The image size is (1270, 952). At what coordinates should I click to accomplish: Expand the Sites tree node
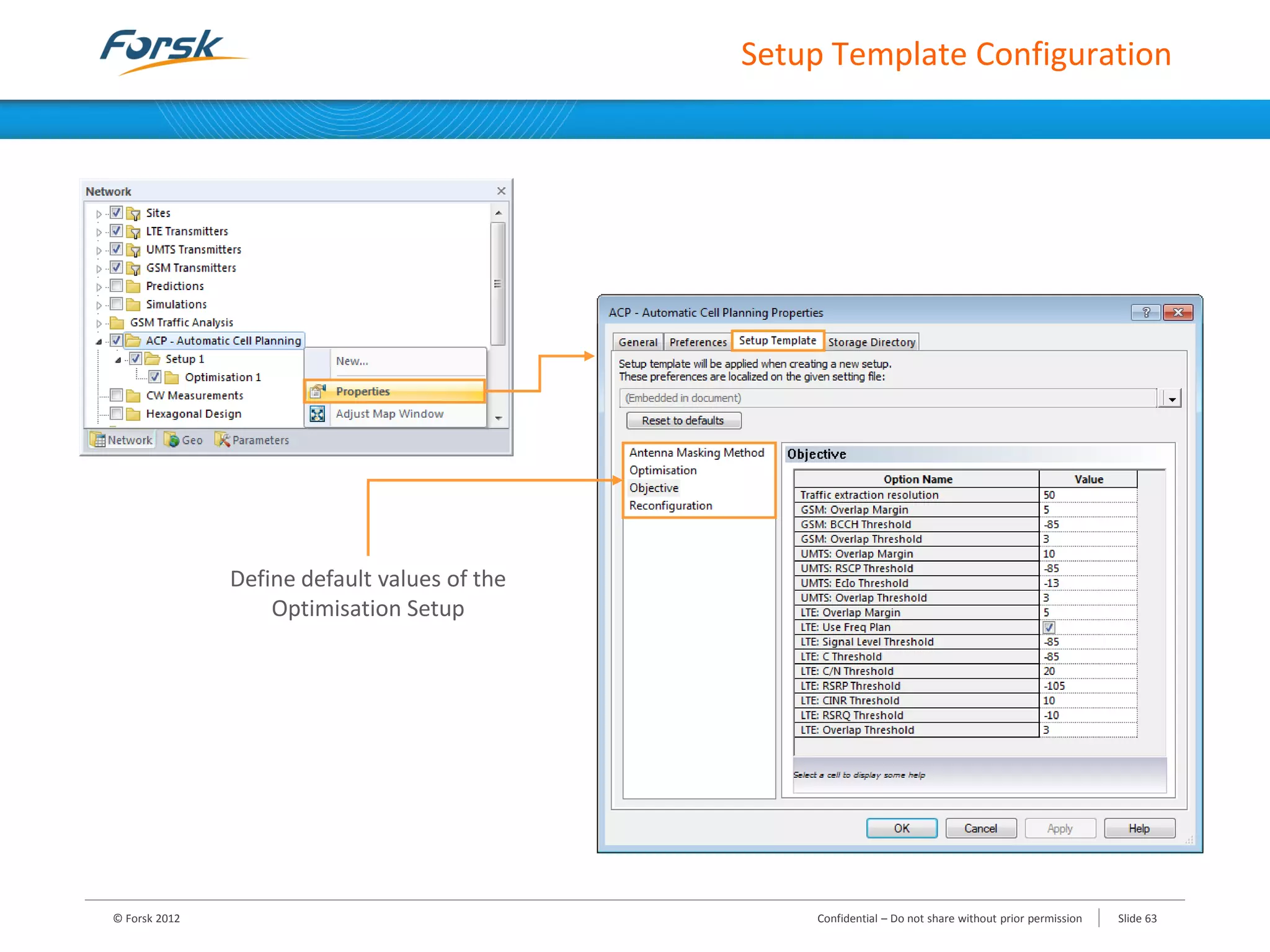[x=99, y=214]
